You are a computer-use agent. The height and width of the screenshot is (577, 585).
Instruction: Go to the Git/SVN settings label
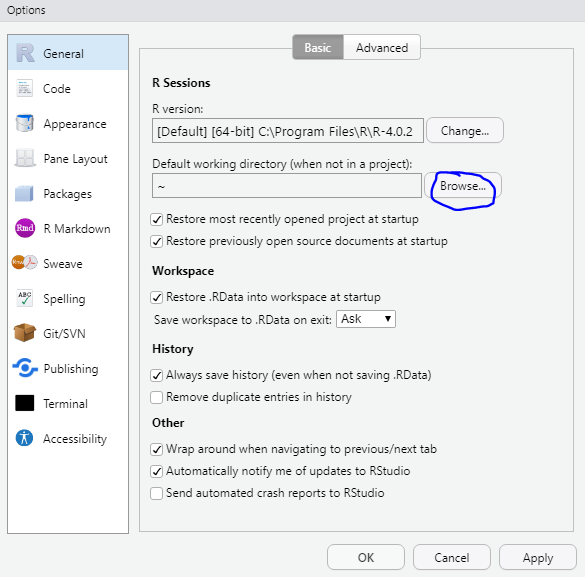coord(64,333)
